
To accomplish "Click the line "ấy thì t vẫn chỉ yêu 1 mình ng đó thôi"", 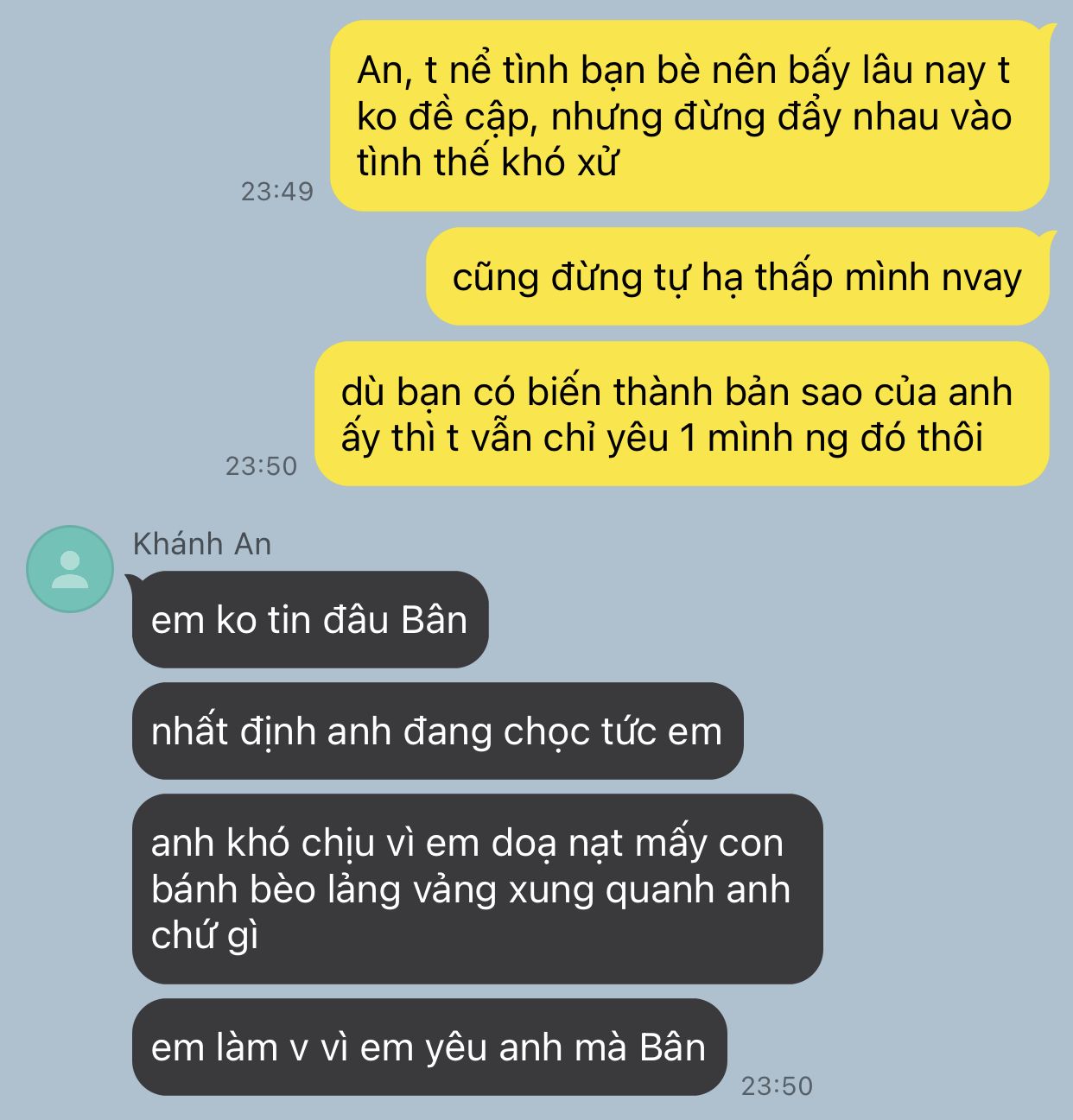I will [x=662, y=438].
